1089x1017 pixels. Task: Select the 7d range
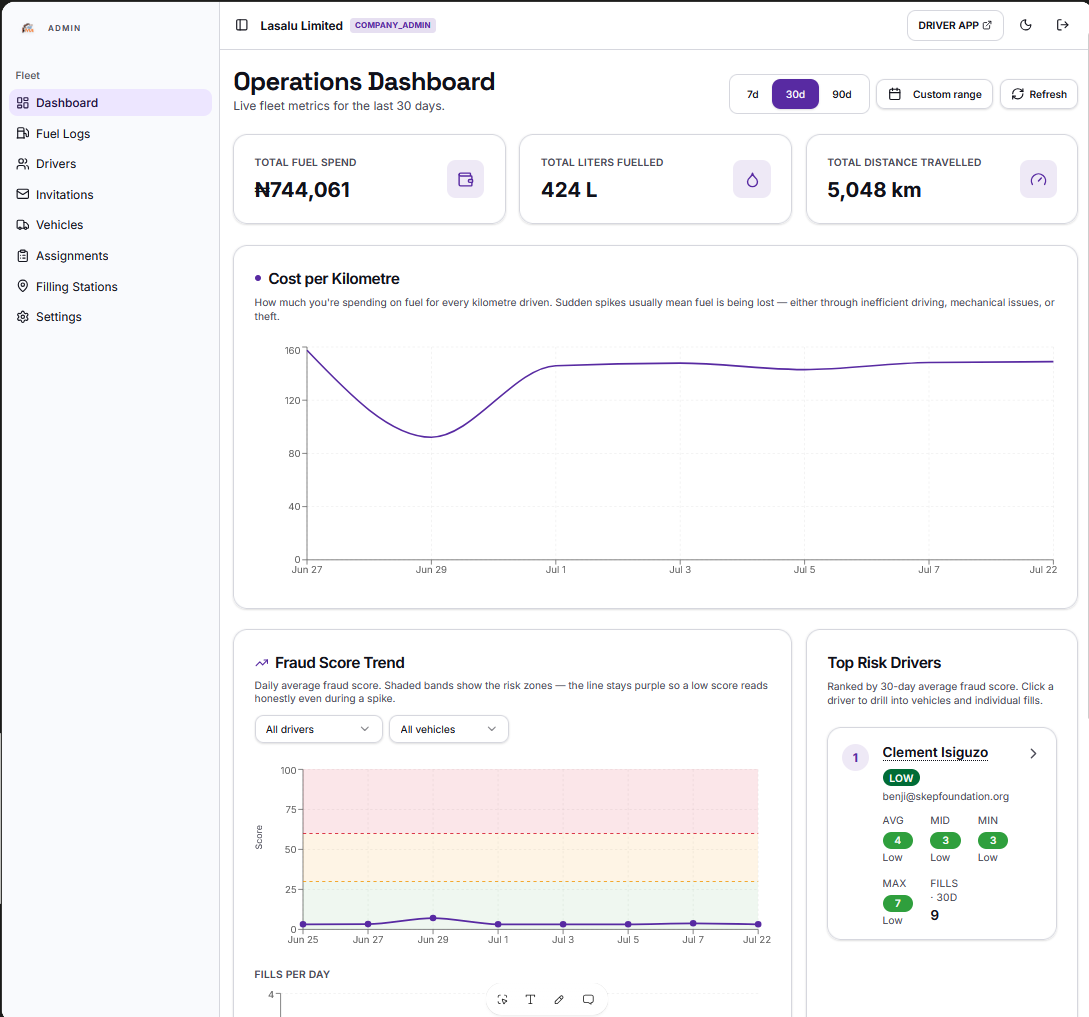752,94
